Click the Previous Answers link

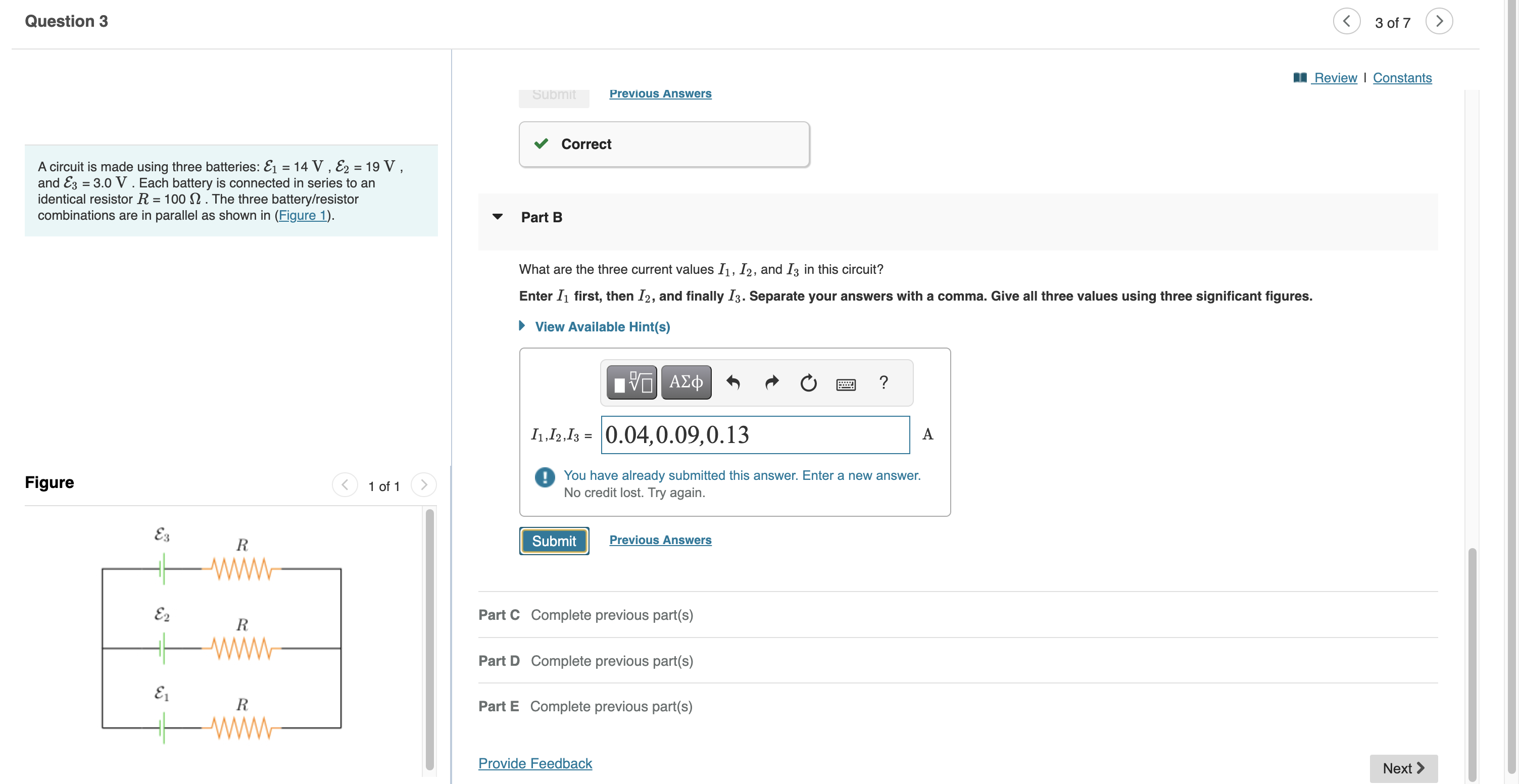click(x=660, y=538)
